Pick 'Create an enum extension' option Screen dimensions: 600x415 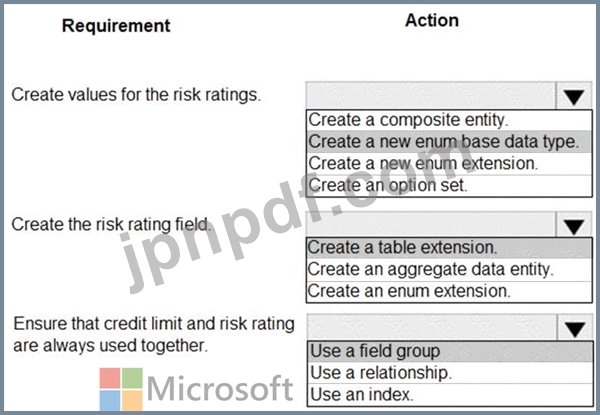(408, 291)
